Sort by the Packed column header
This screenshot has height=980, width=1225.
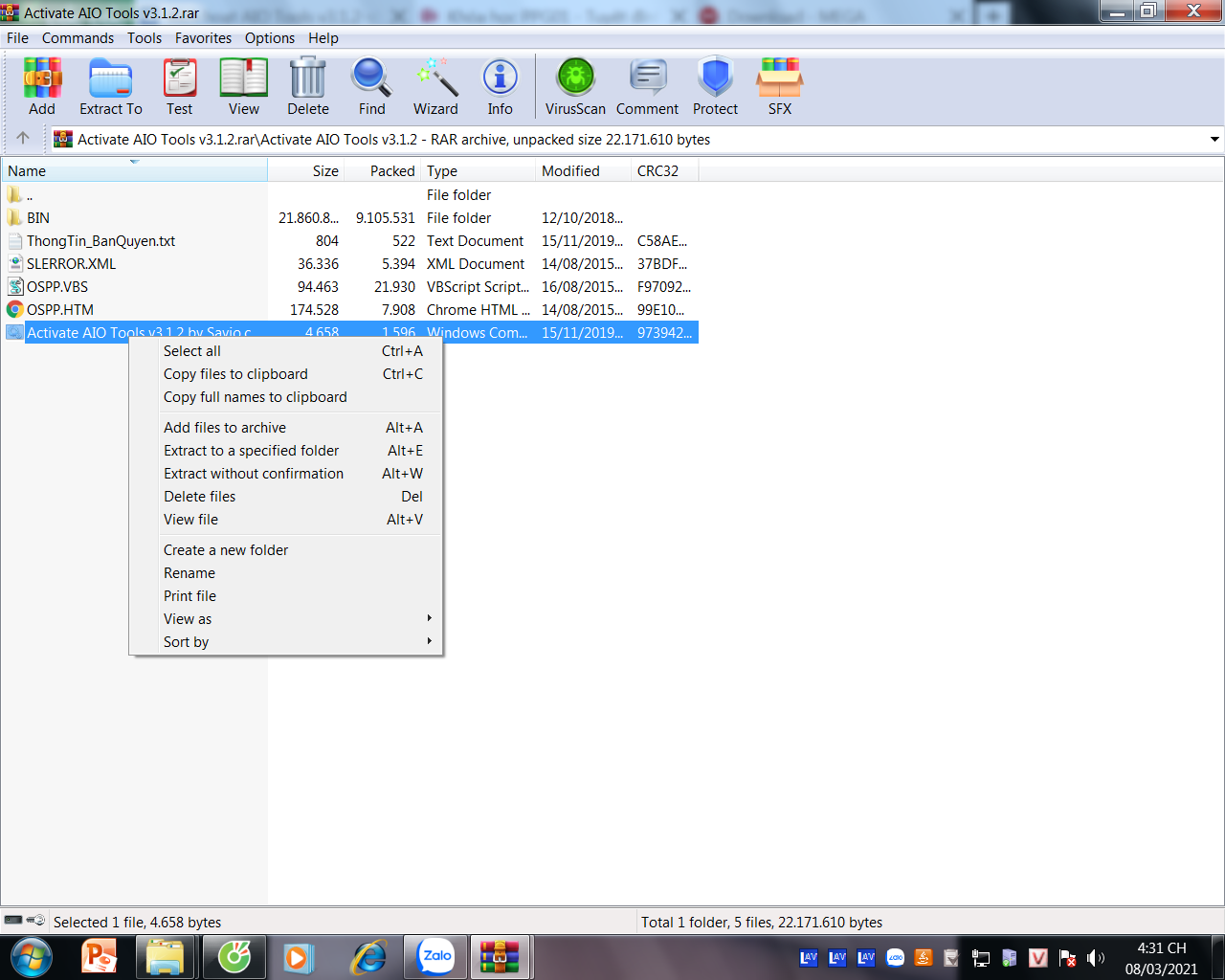pos(383,171)
